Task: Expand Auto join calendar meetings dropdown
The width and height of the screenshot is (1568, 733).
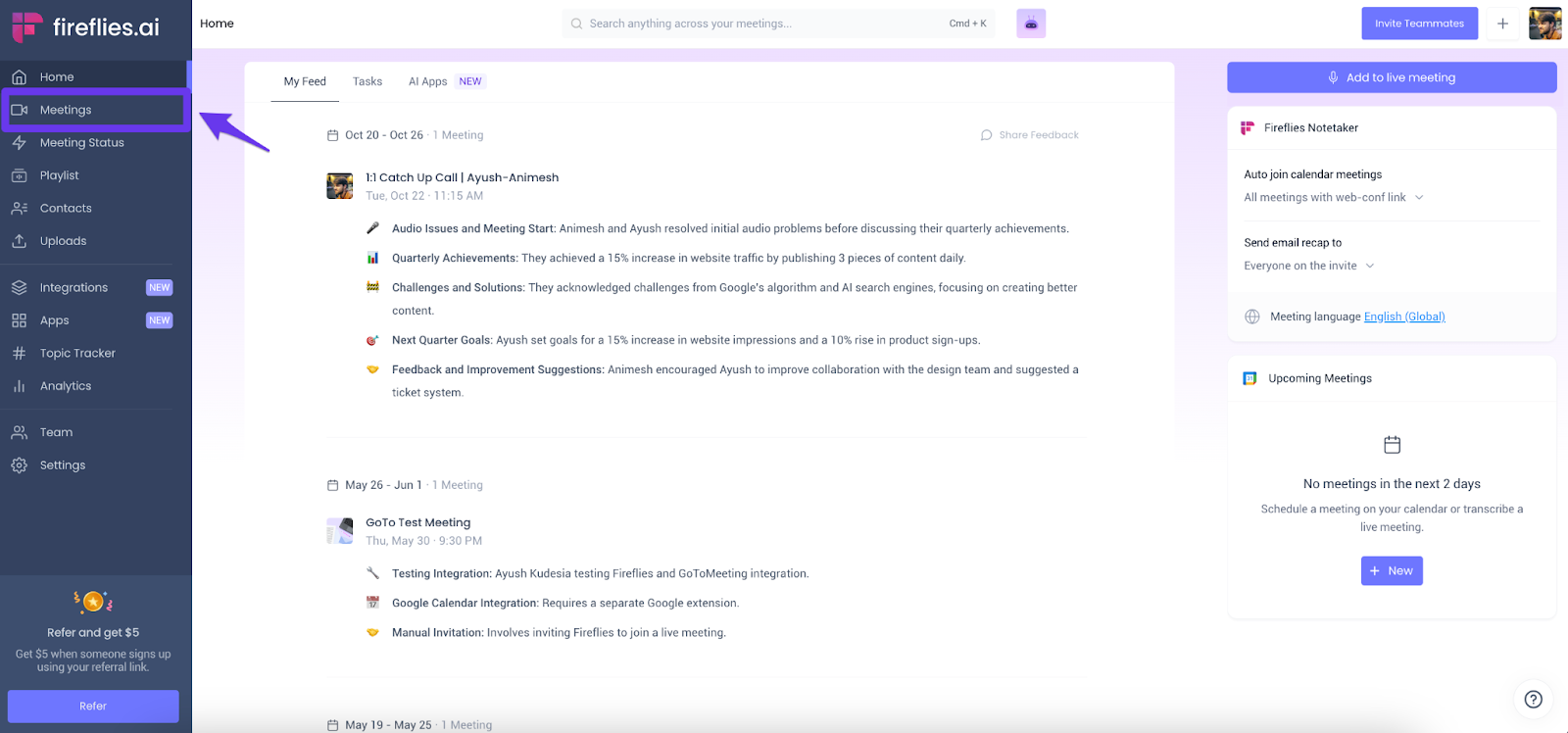Action: (1334, 197)
